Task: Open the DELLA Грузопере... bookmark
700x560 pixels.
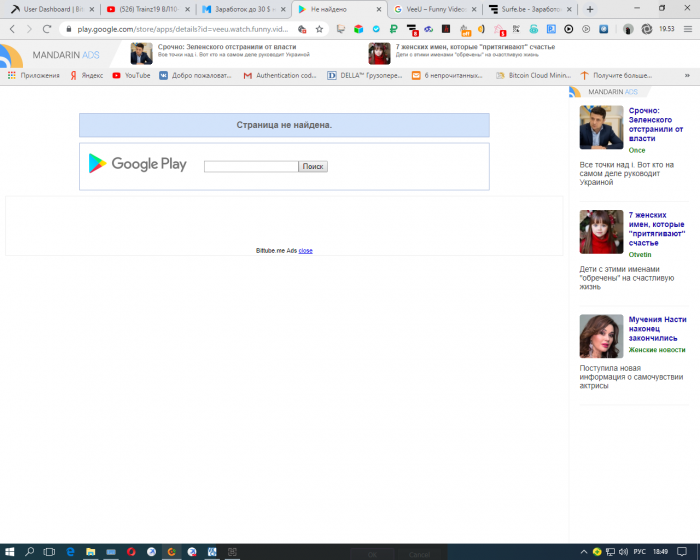Action: click(x=365, y=75)
